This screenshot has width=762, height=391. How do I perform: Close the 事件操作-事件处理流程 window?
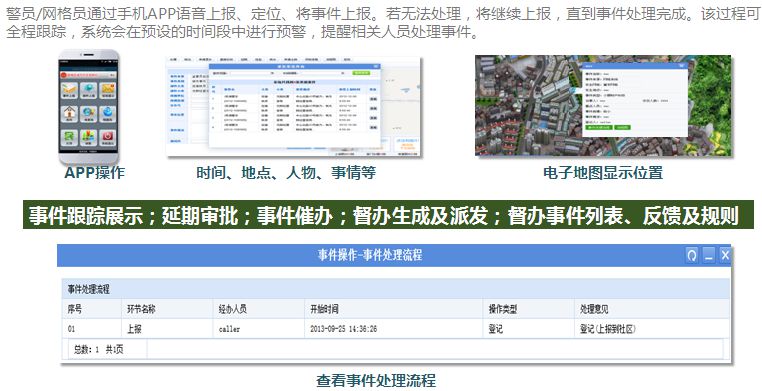(725, 255)
